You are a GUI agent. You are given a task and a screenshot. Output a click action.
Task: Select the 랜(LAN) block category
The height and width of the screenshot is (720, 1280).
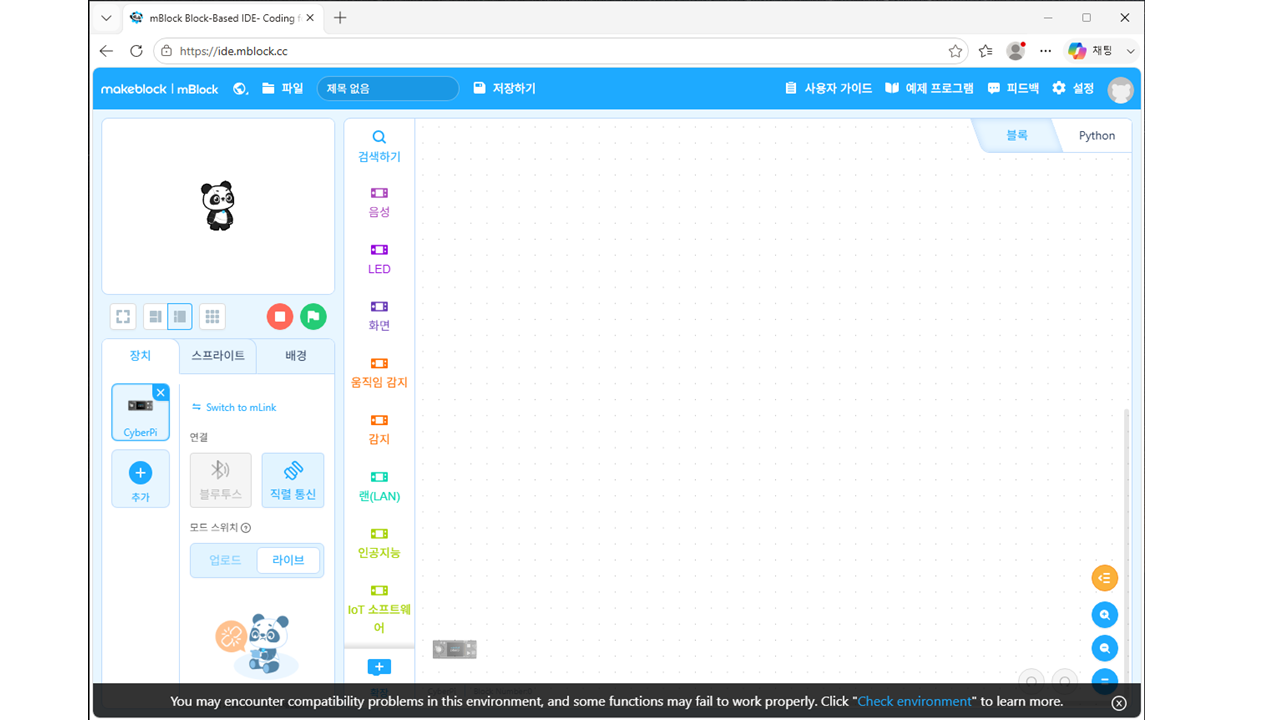379,486
